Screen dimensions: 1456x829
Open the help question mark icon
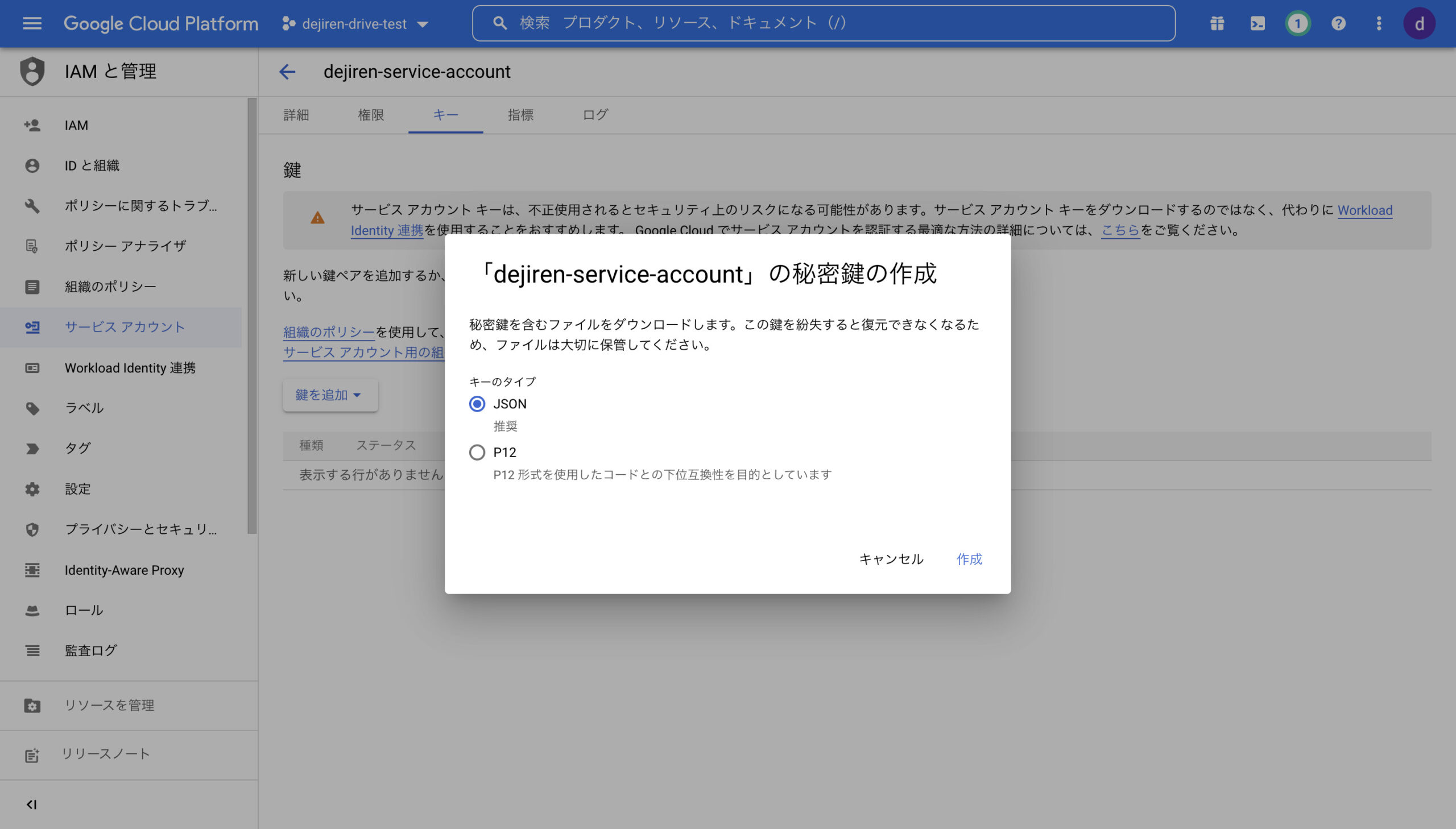(1338, 23)
